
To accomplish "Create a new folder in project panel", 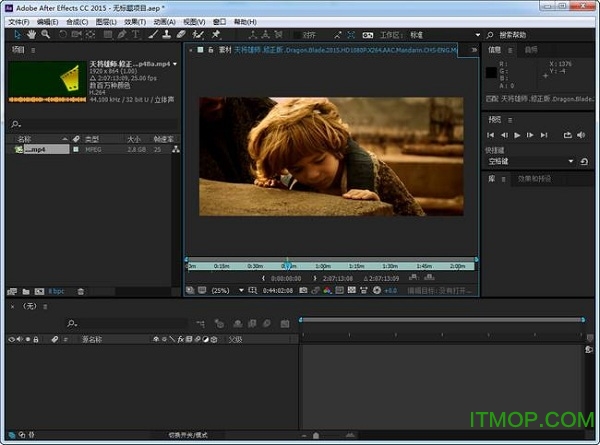I will point(26,292).
